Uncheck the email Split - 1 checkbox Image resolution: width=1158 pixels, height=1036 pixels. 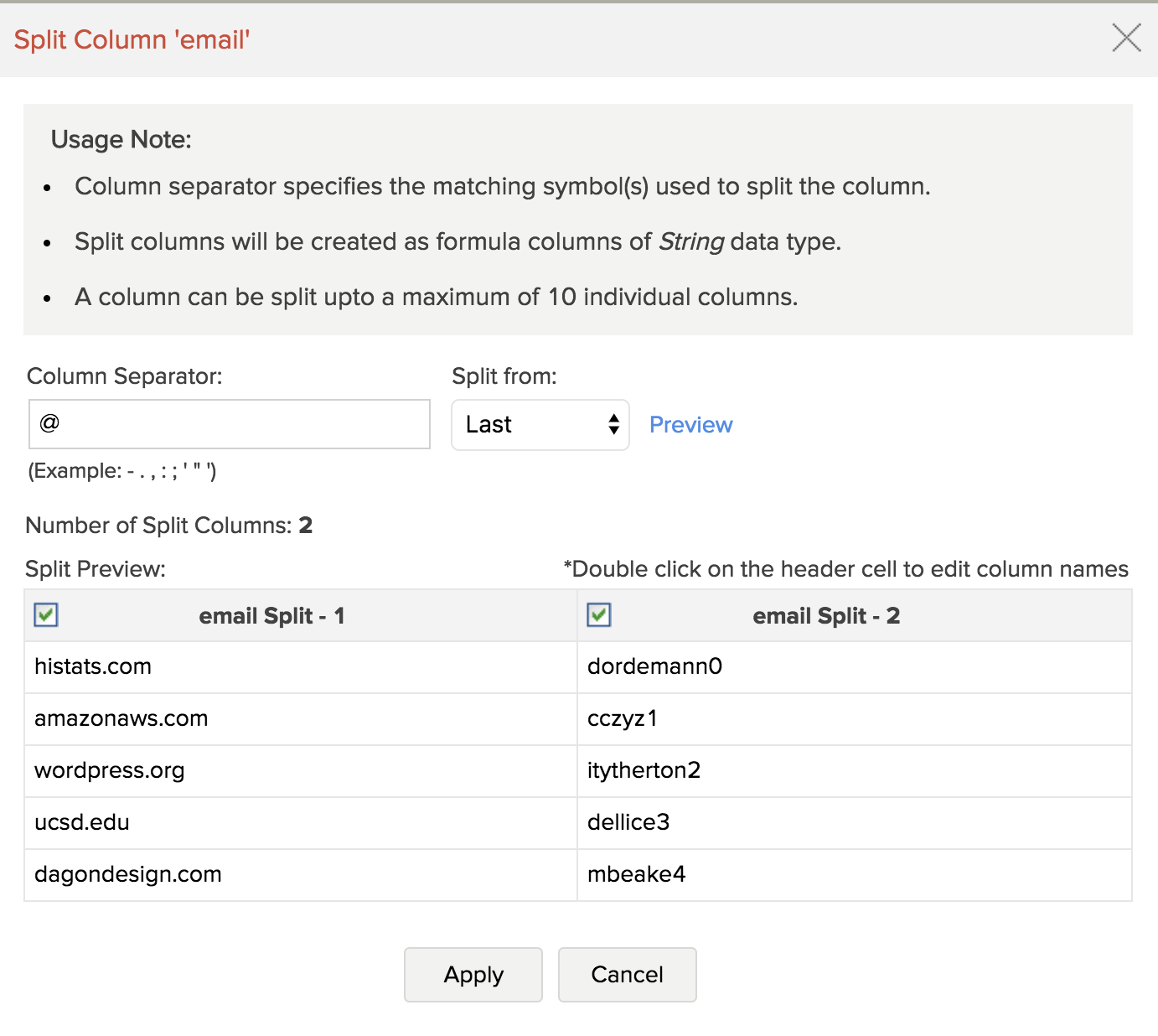point(46,615)
